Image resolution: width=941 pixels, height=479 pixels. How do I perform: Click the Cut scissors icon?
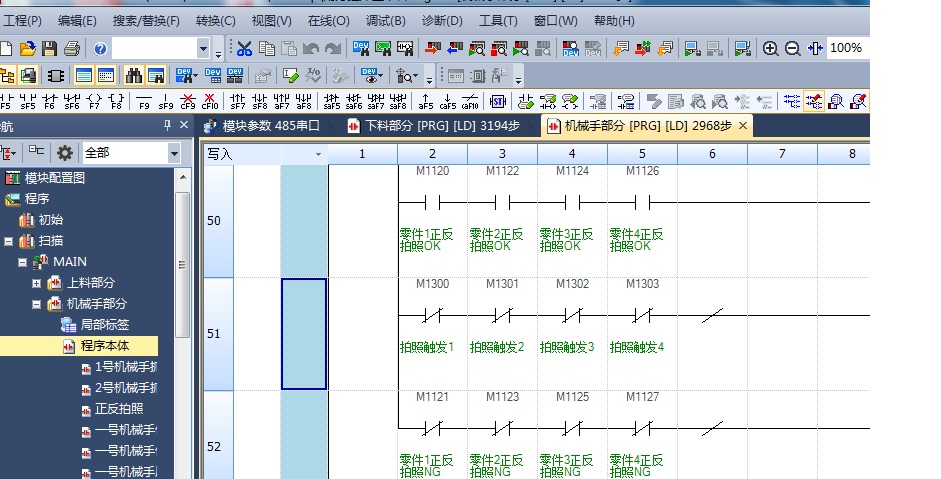click(244, 48)
